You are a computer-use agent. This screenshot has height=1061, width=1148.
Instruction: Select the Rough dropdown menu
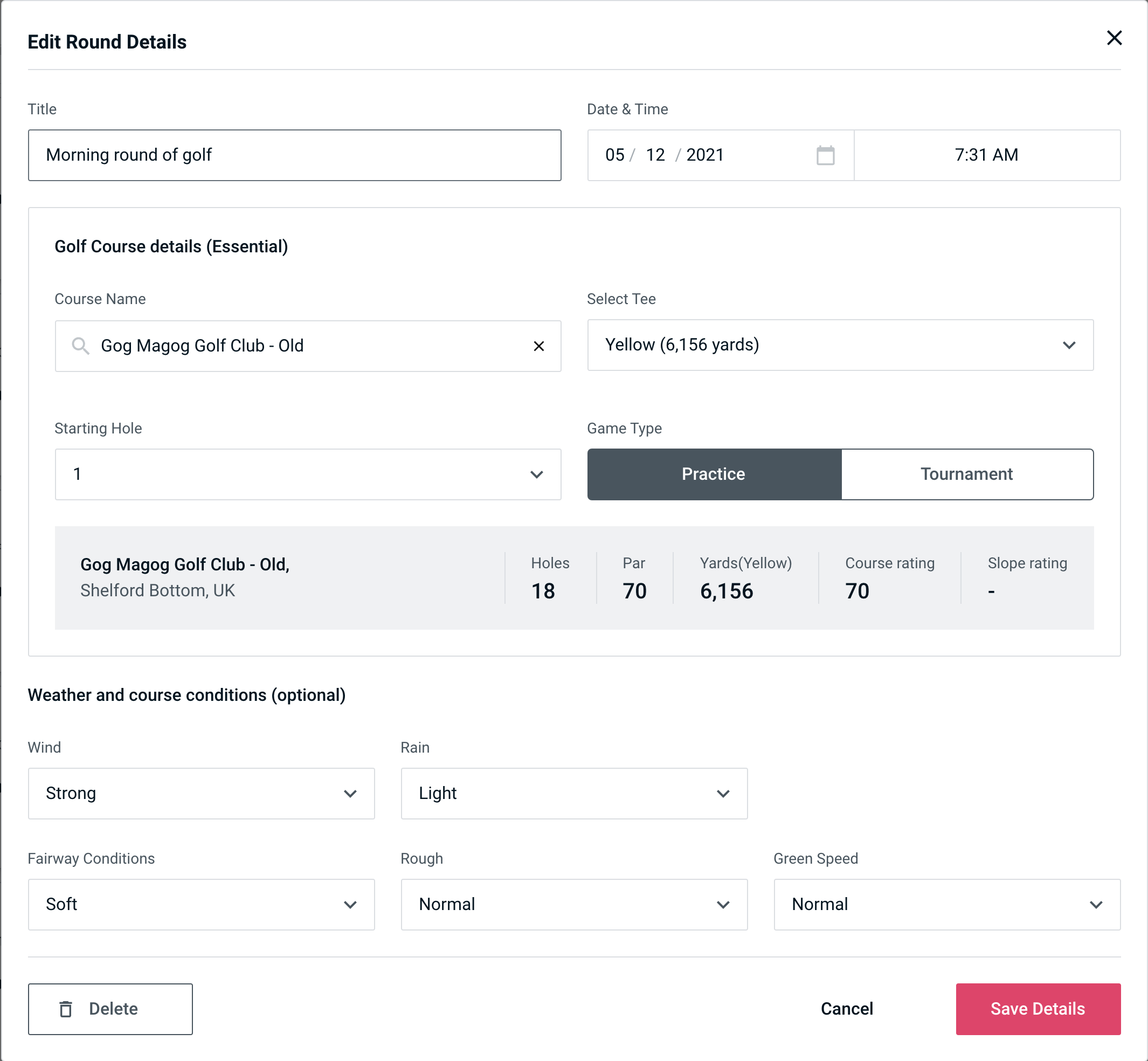pos(573,904)
